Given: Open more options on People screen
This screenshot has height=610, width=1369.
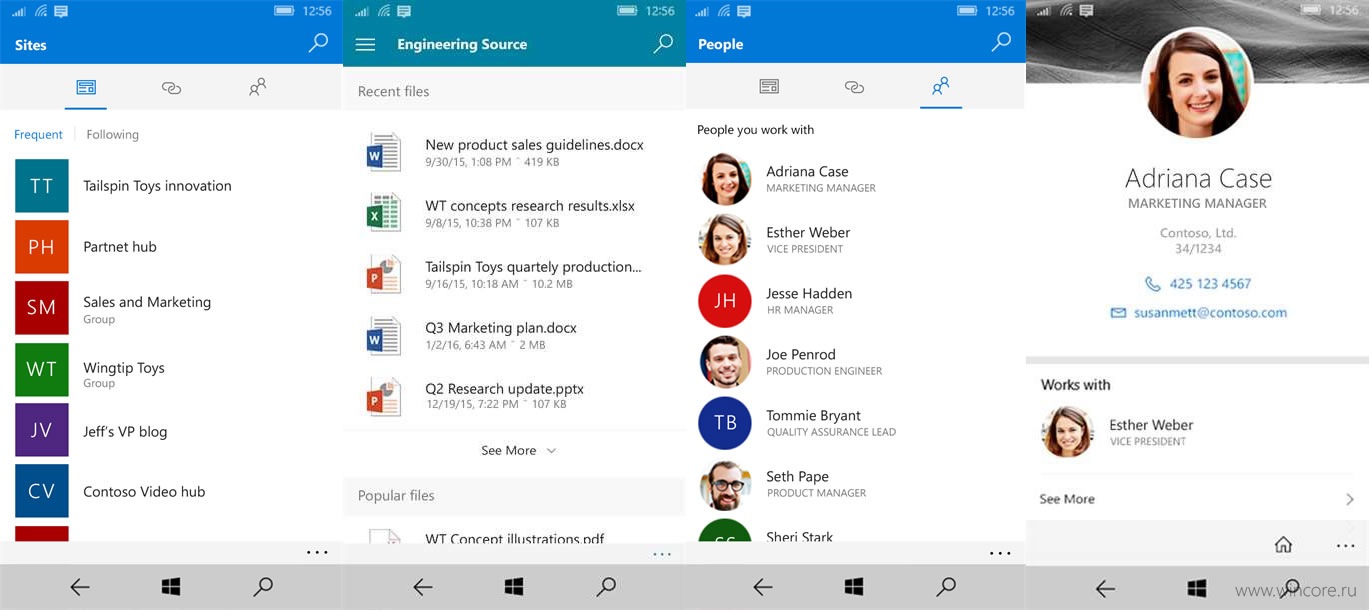Looking at the screenshot, I should [x=1000, y=553].
